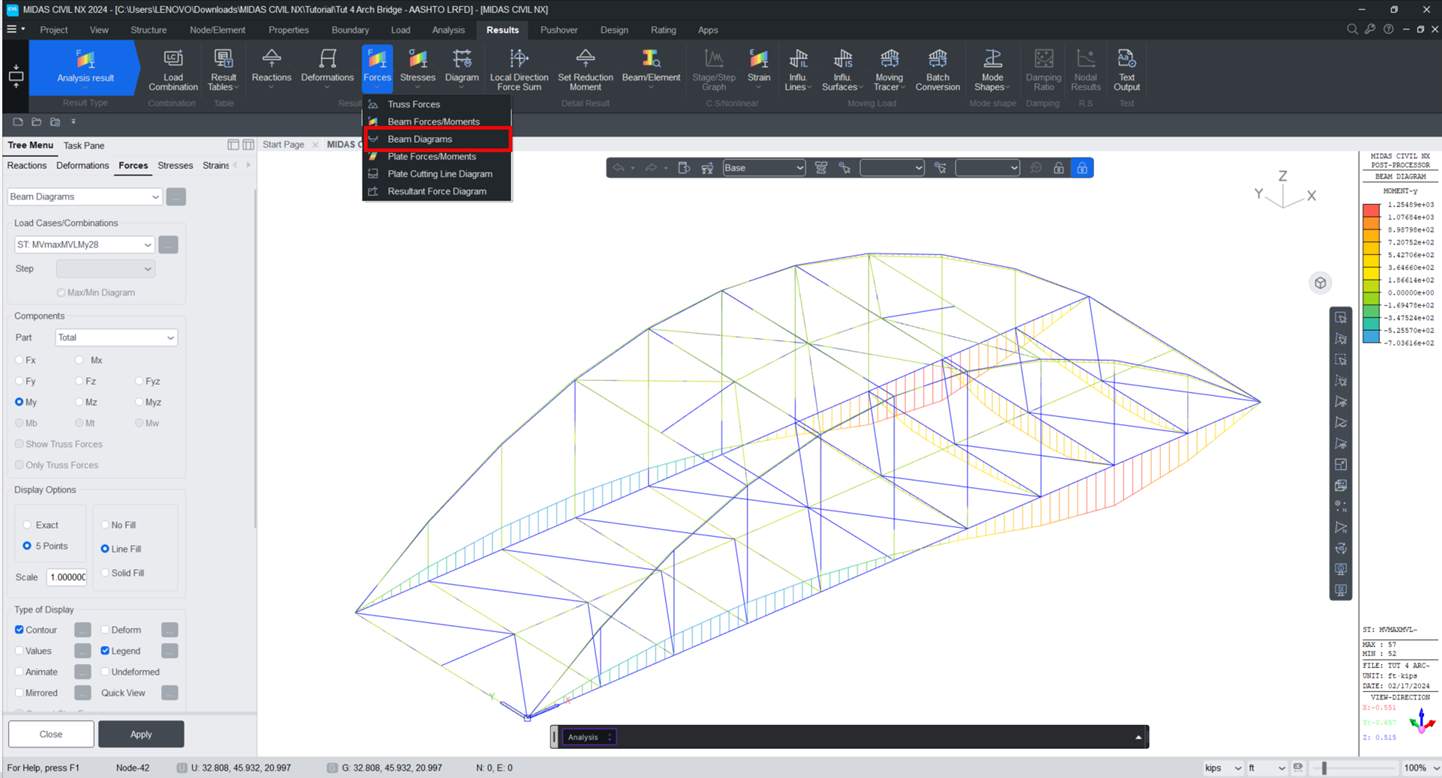Enable the Values checkbox
Screen dimensions: 1442x778
click(x=19, y=651)
